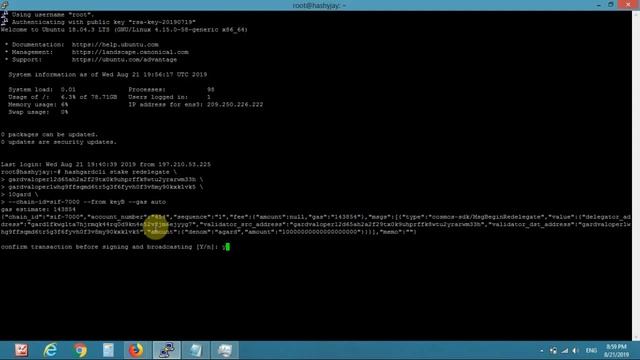640x360 pixels.
Task: Open the Action Center flag in the tray
Action: 553,351
